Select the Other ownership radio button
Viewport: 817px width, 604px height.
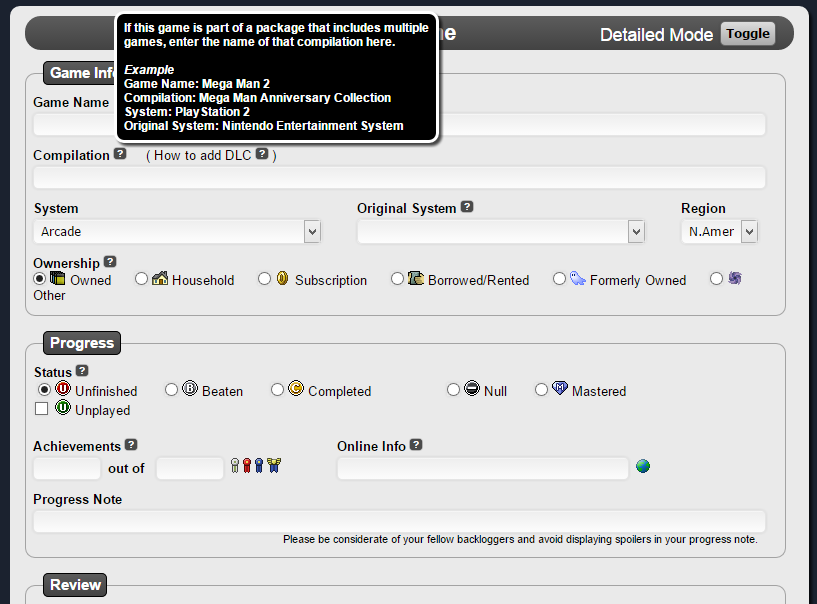[x=716, y=279]
